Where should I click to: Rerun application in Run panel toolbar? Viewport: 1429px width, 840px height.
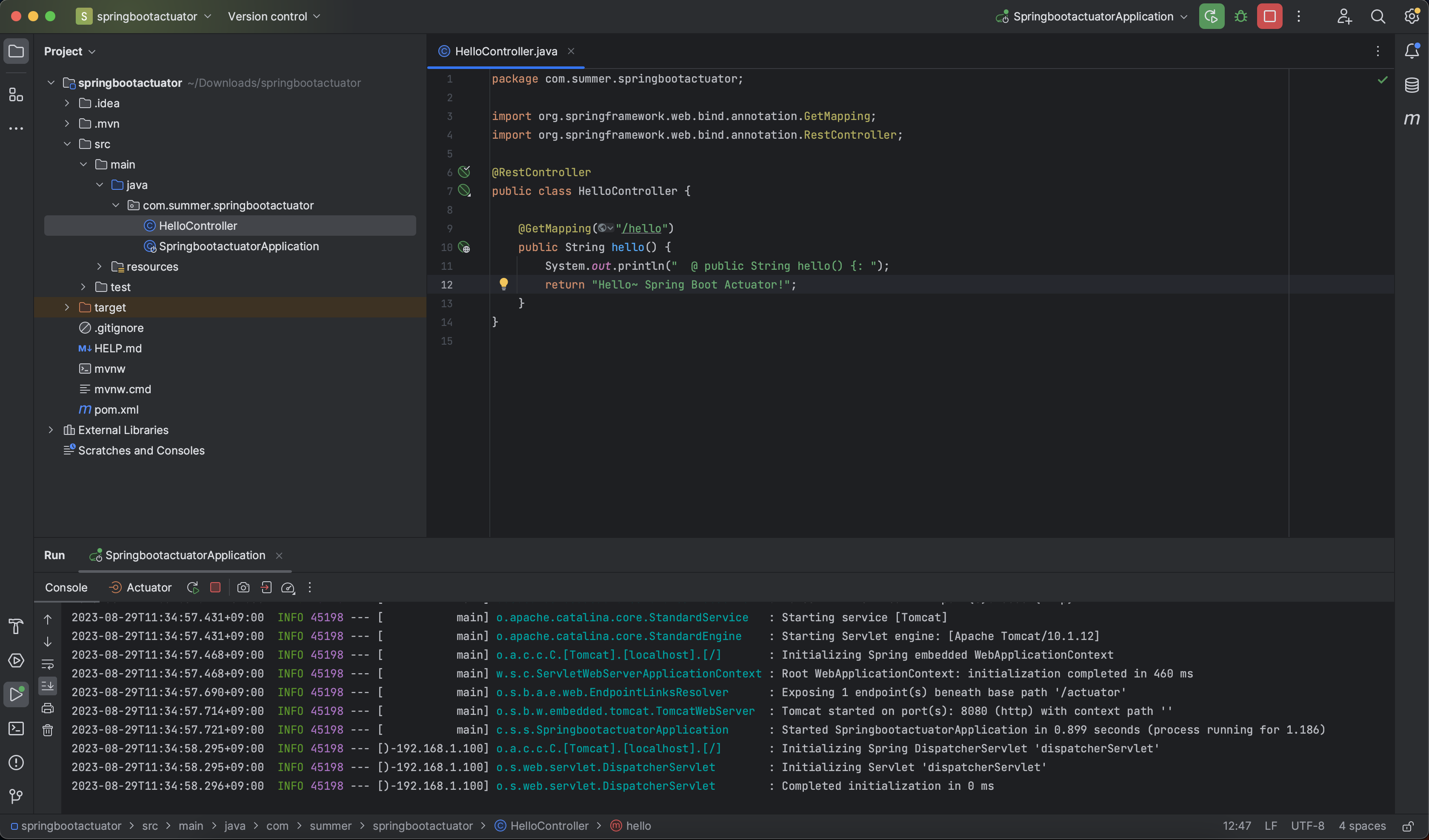pos(193,588)
